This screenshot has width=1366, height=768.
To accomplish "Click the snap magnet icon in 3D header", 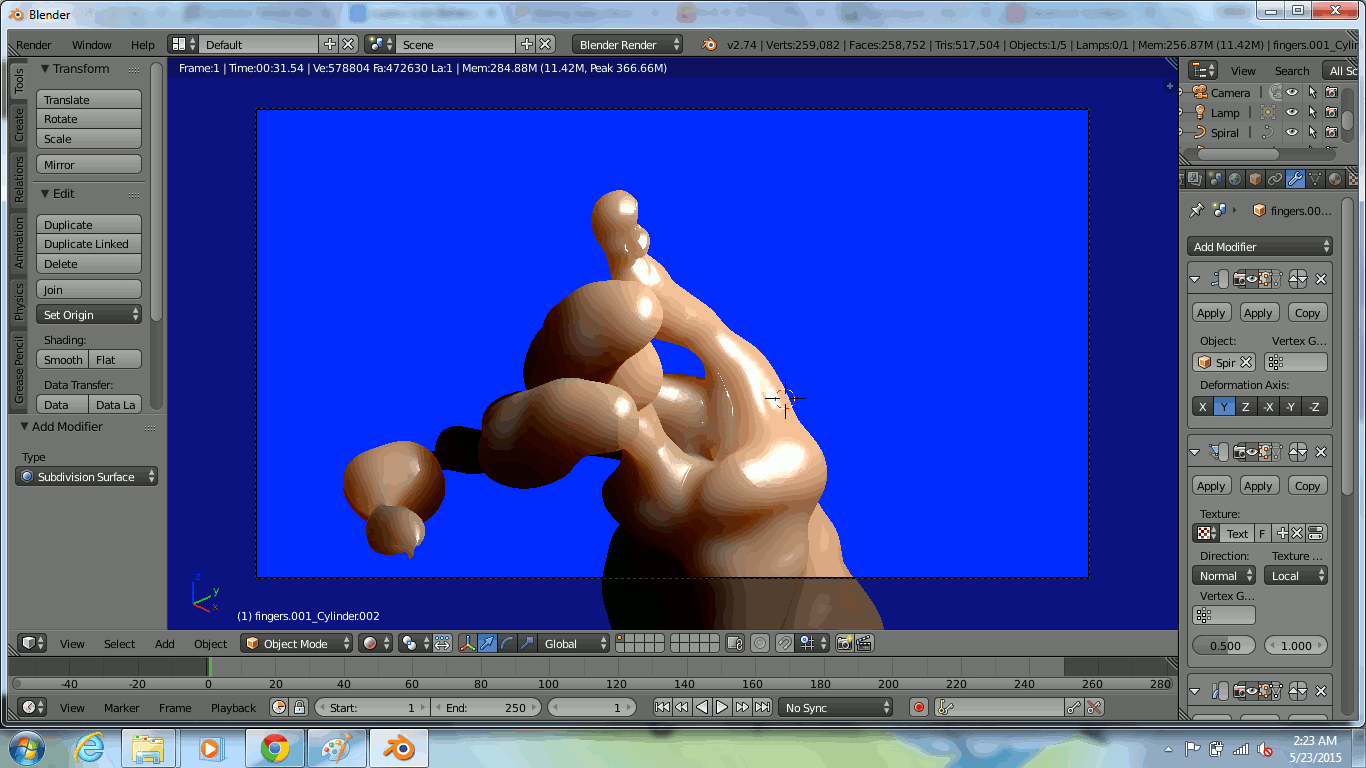I will 785,644.
